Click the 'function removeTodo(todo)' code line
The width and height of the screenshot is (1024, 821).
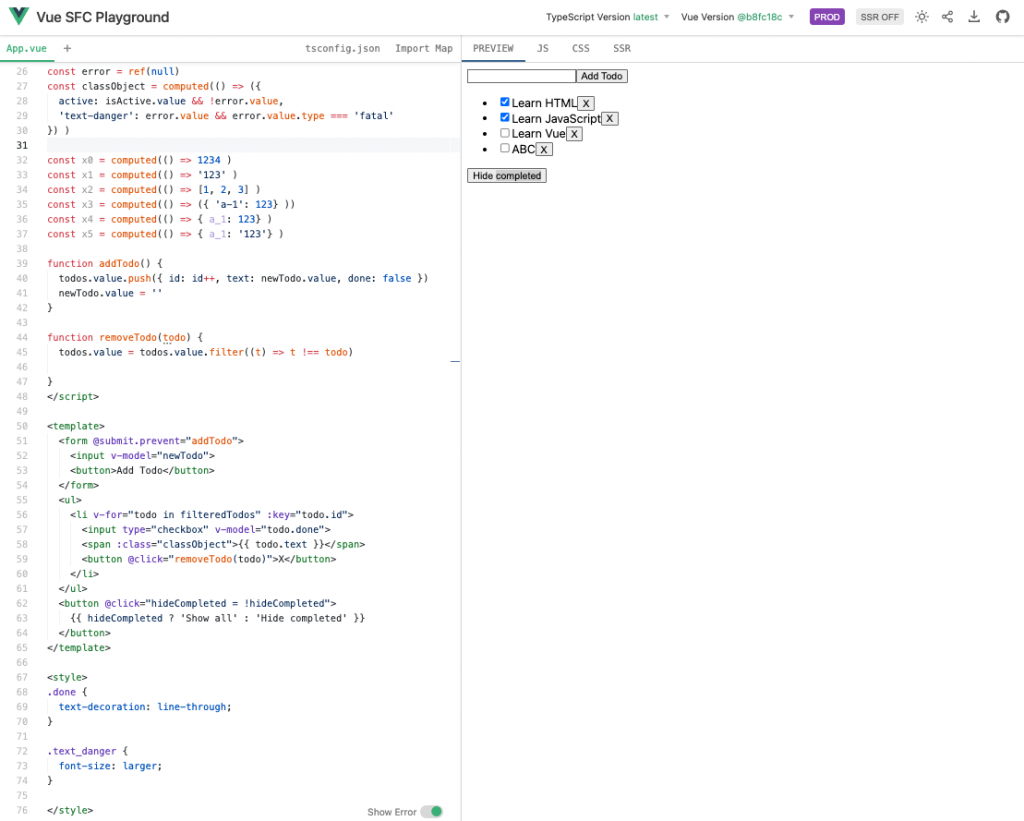125,337
